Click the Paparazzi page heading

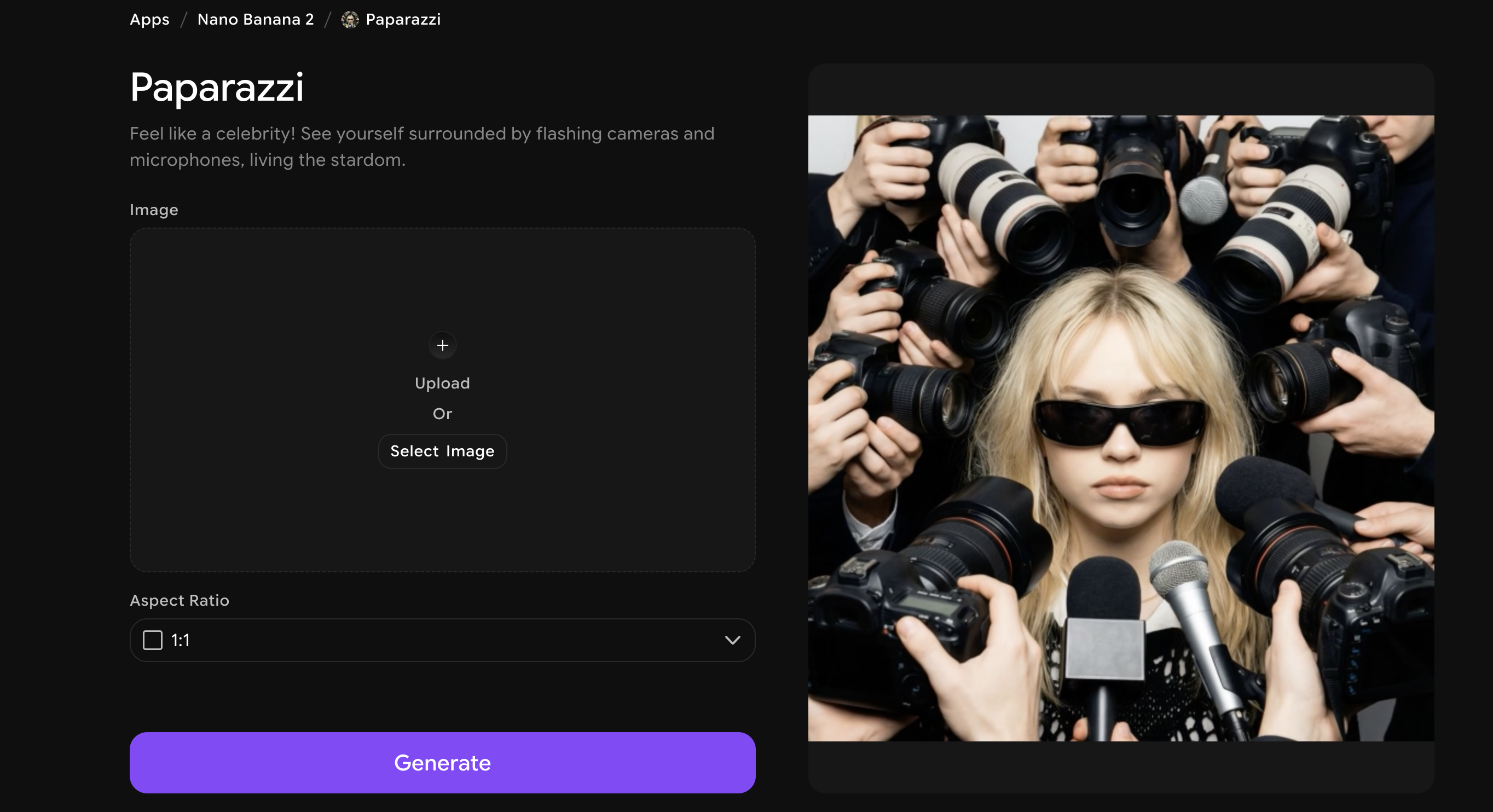click(216, 88)
